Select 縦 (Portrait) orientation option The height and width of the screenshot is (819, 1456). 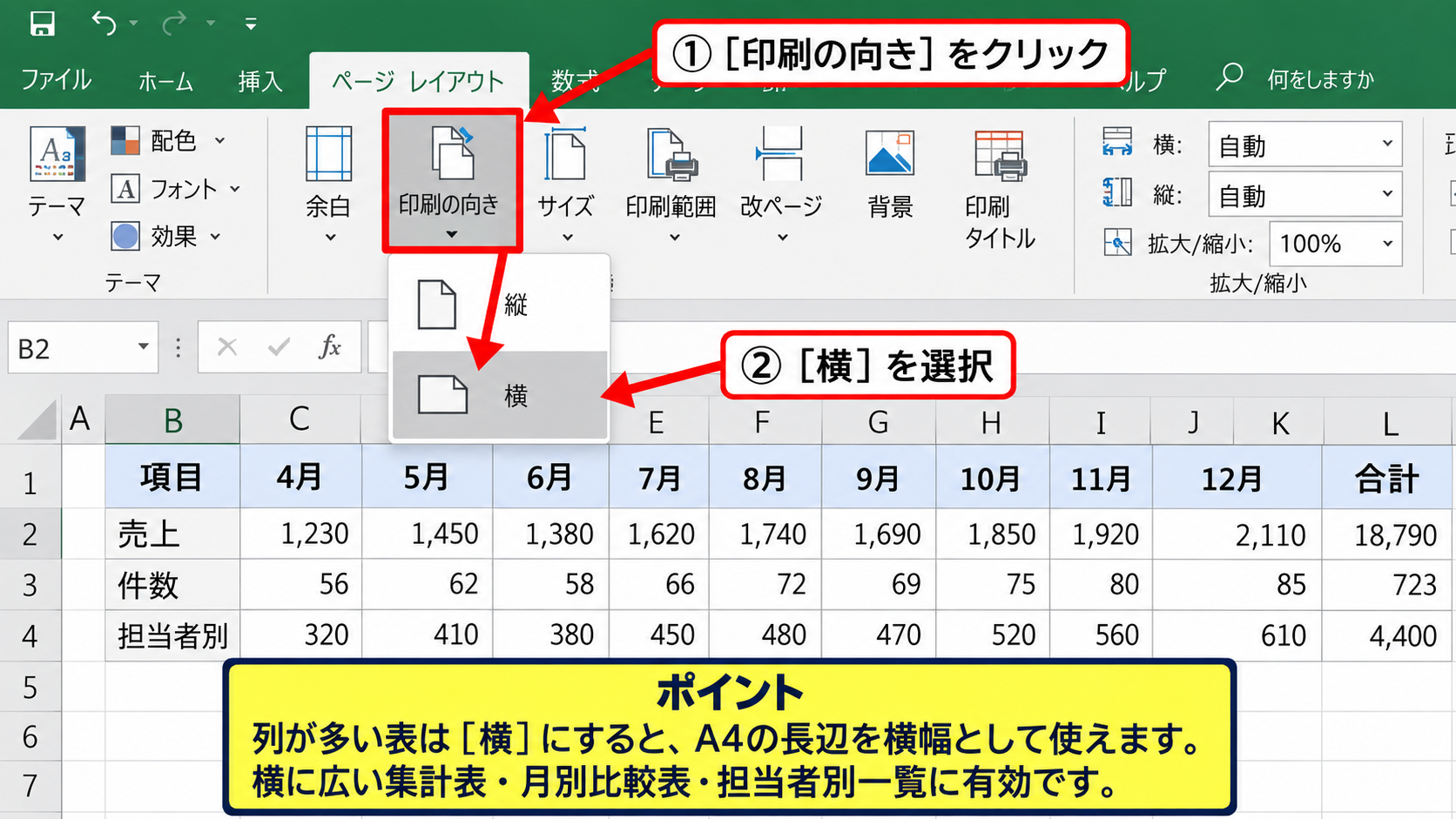tap(500, 305)
